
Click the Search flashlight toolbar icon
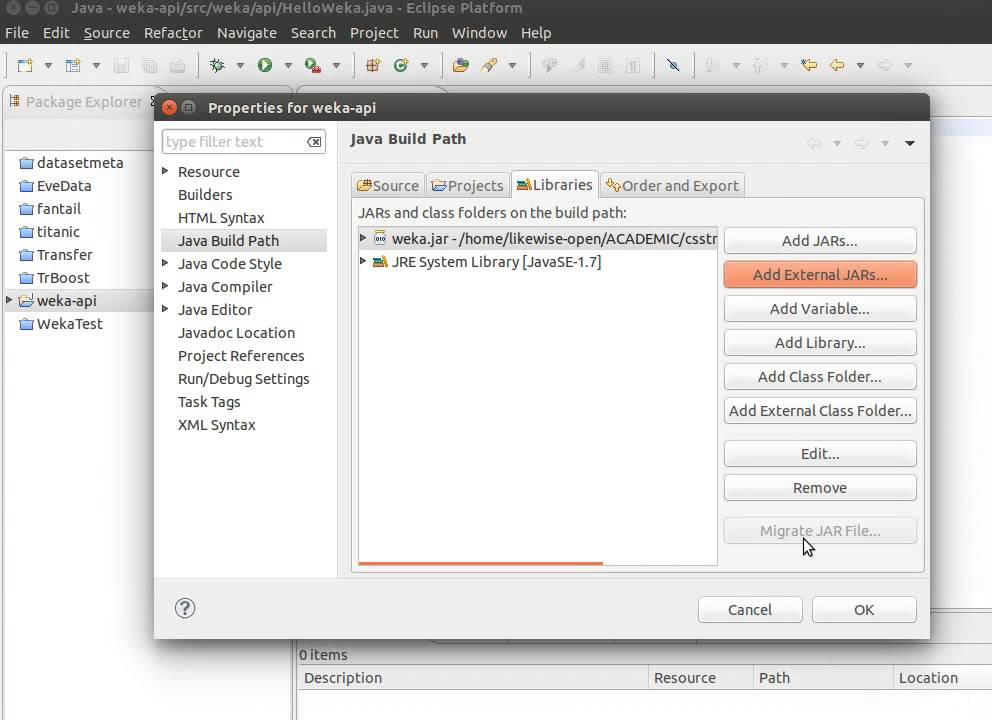pos(488,65)
